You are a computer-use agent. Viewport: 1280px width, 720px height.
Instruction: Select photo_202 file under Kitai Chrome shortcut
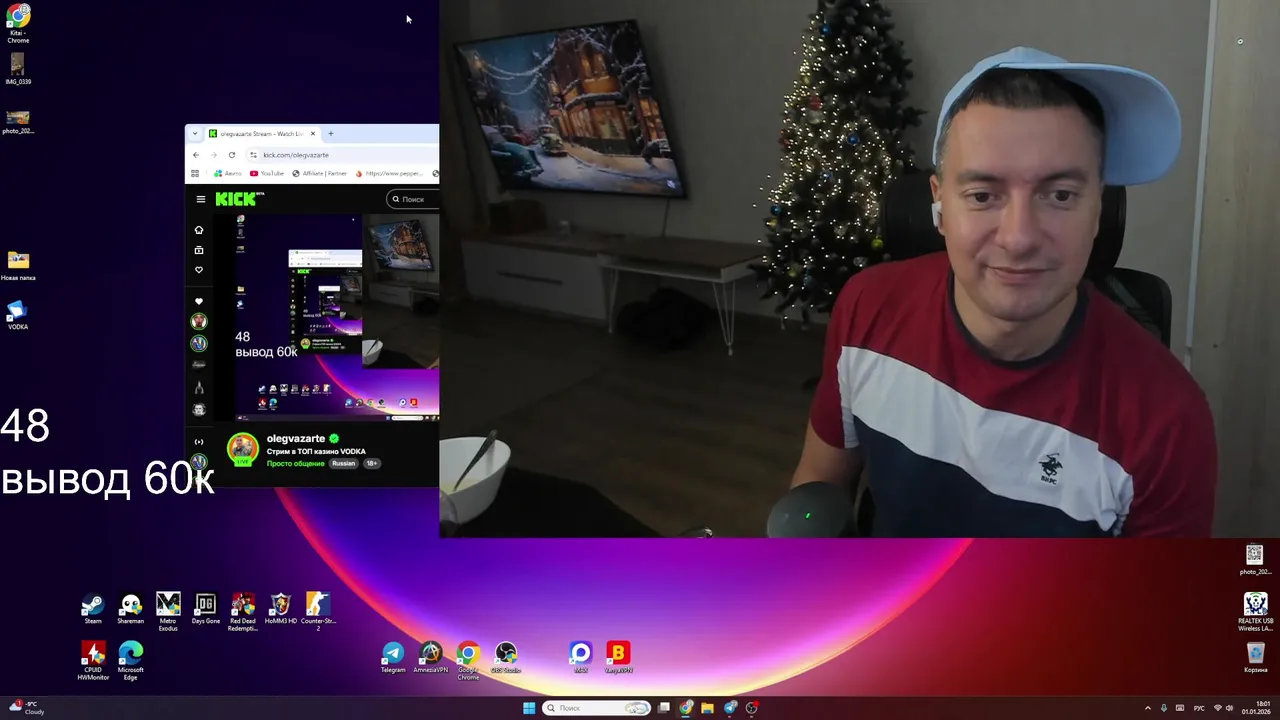pos(18,121)
